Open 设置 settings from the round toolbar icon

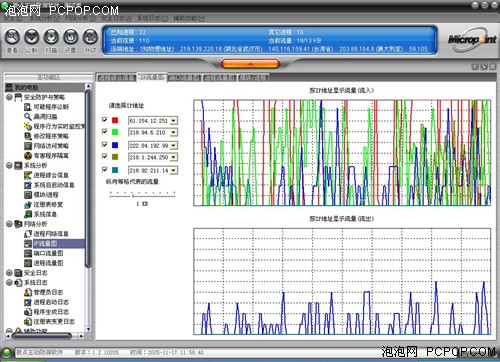pyautogui.click(x=71, y=37)
